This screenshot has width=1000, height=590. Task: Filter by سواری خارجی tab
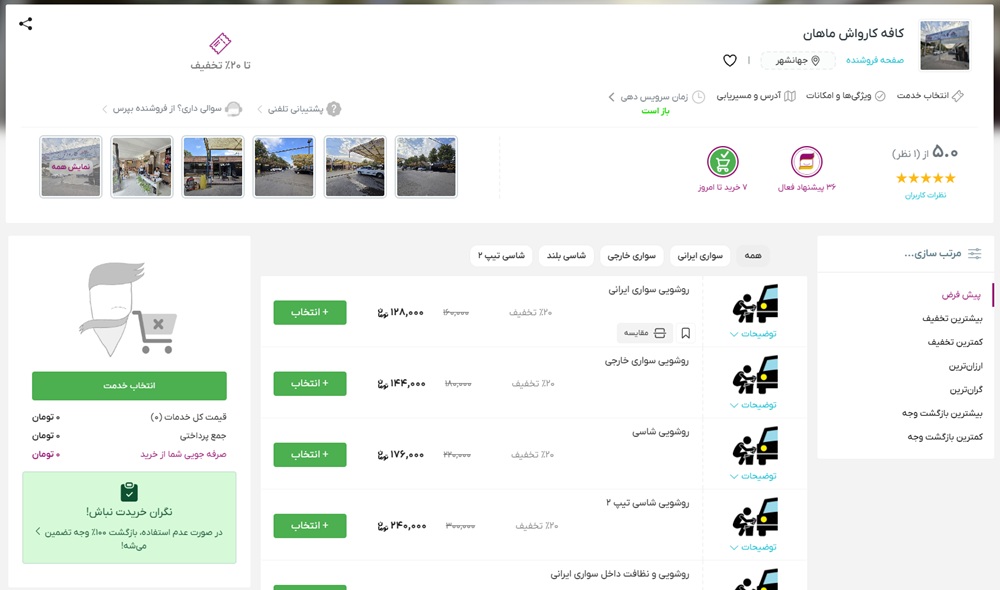click(631, 256)
